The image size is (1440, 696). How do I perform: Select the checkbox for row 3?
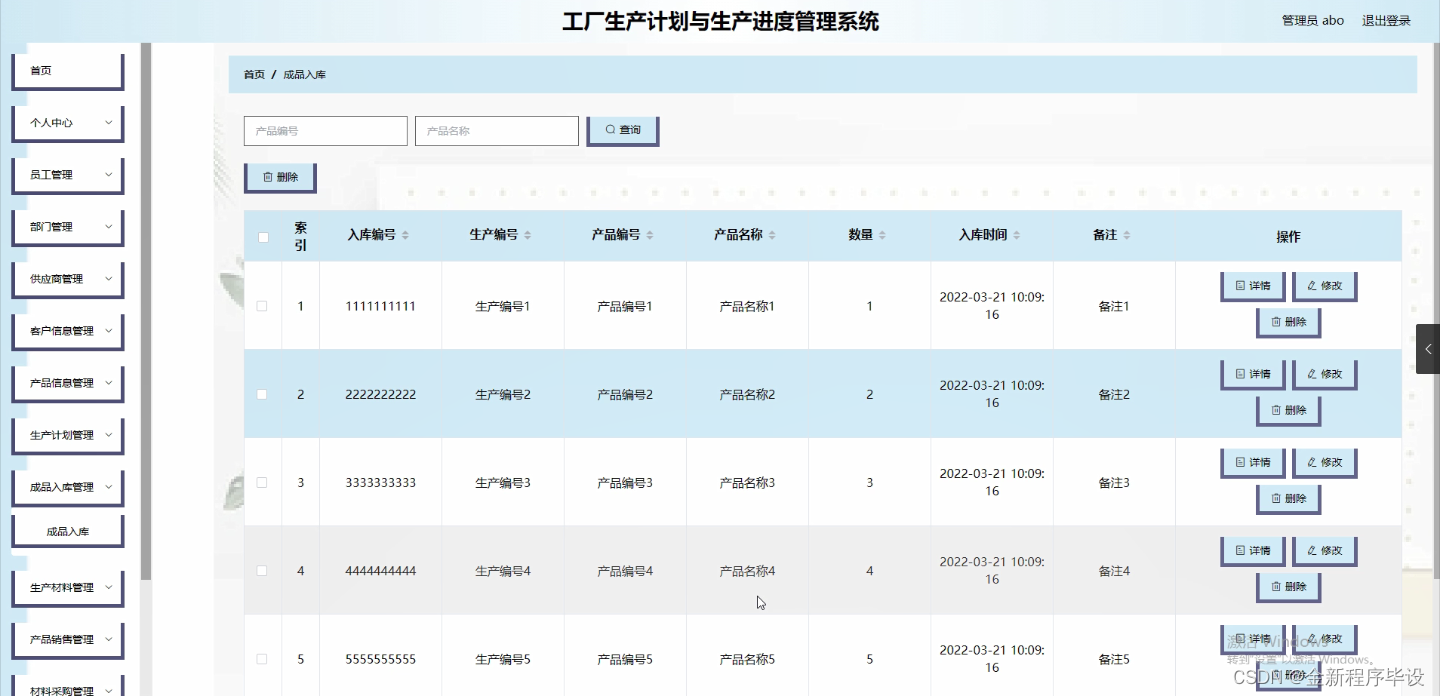(x=261, y=482)
